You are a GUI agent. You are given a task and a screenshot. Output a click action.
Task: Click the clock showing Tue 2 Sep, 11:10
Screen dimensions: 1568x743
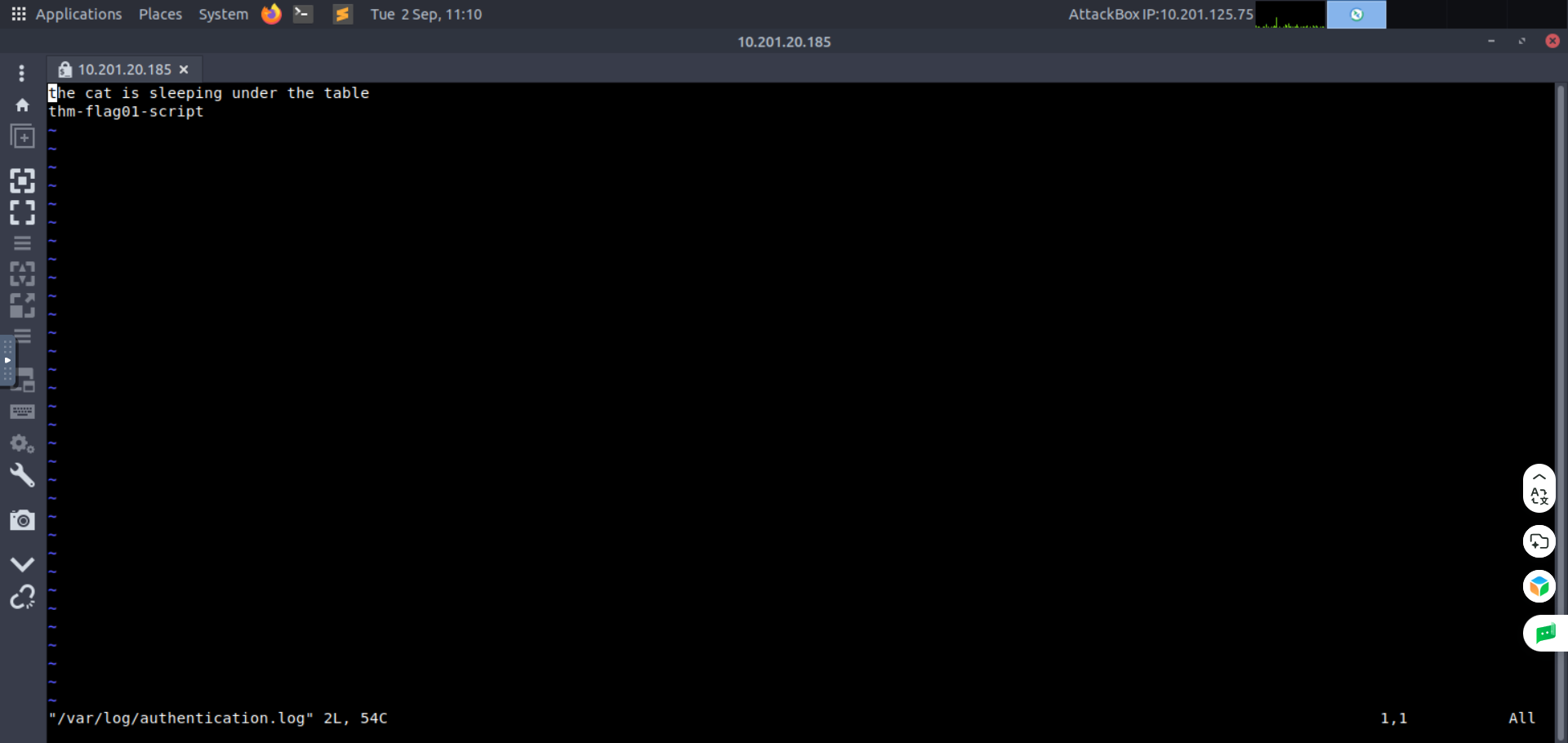point(426,14)
